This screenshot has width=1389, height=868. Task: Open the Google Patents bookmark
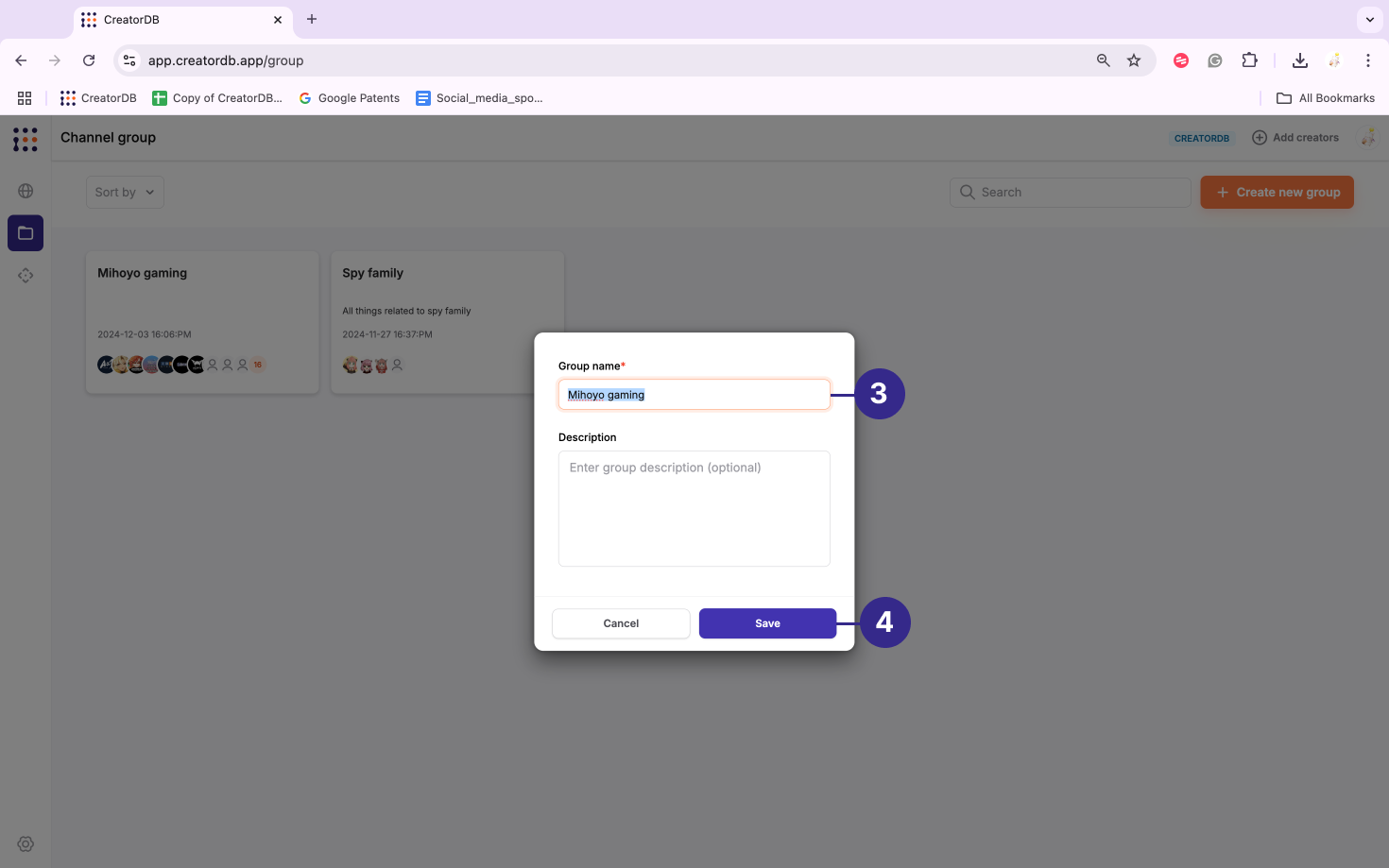[349, 98]
